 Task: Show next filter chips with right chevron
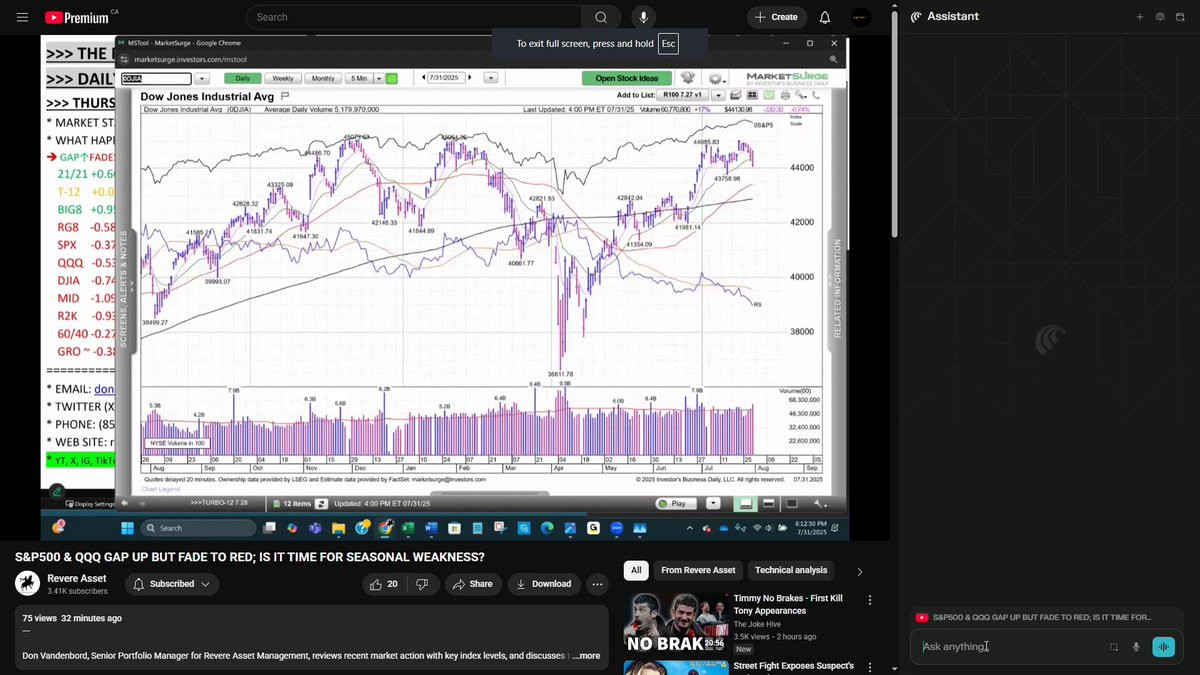[x=859, y=572]
